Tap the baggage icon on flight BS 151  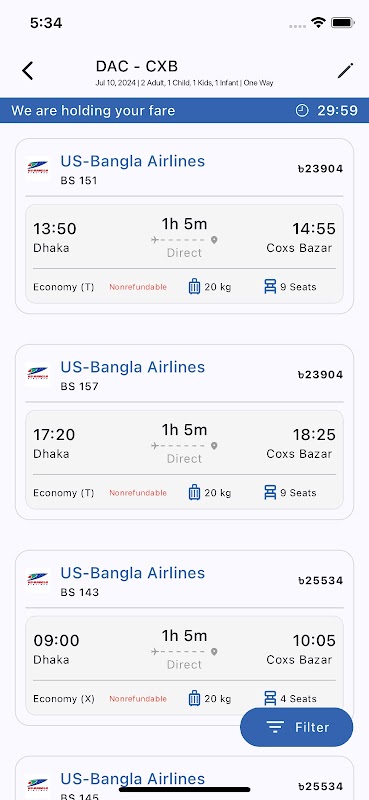click(x=194, y=287)
